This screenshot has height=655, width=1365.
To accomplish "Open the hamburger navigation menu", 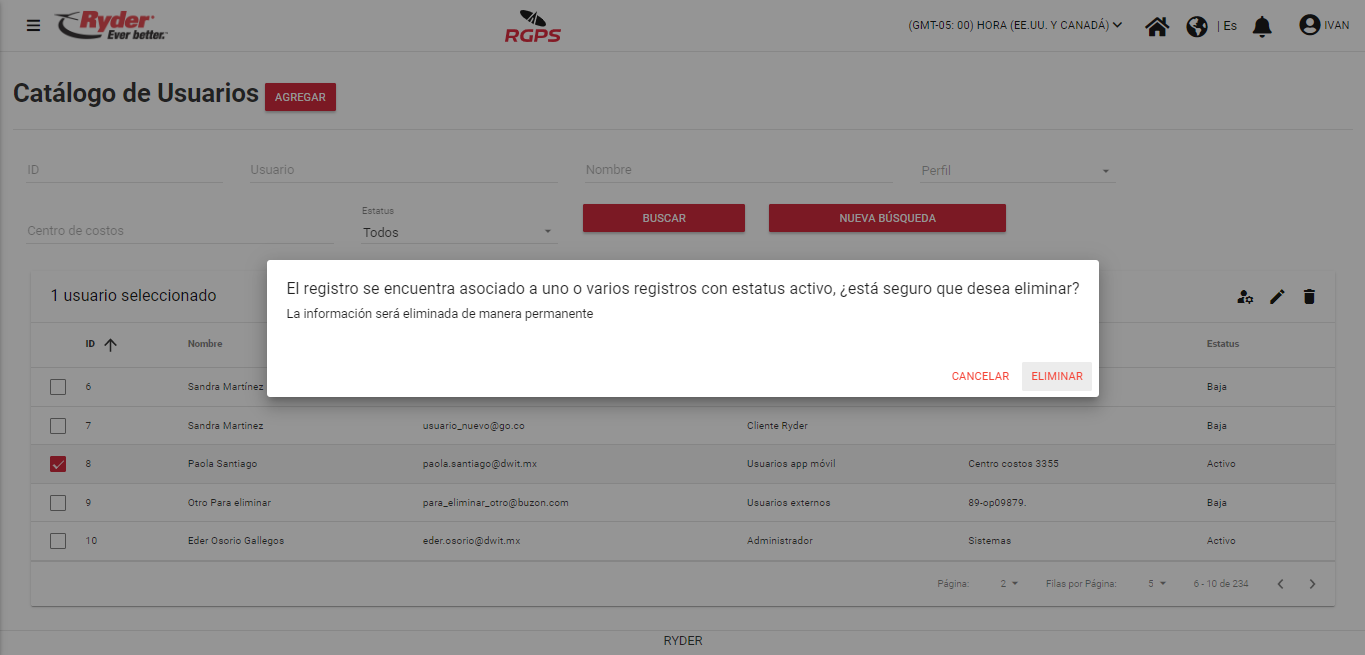I will (x=34, y=26).
